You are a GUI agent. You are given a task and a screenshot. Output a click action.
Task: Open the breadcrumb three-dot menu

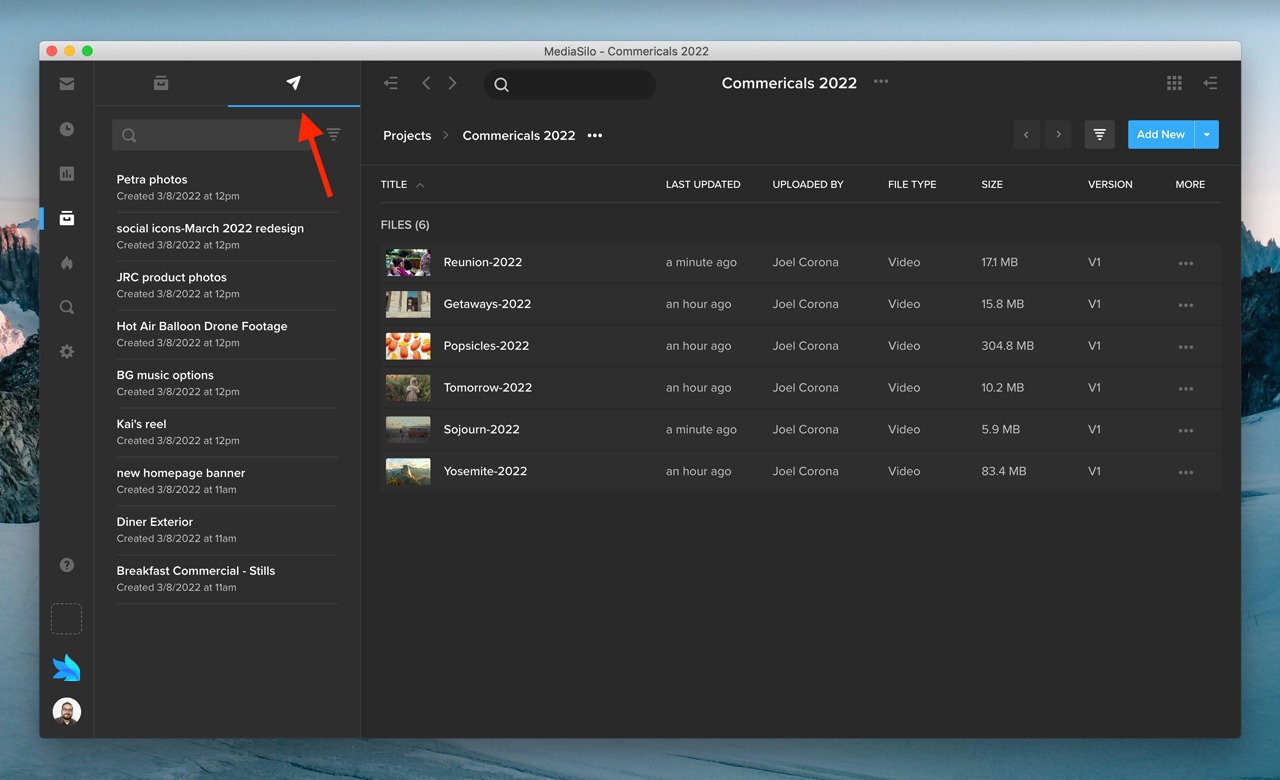tap(595, 135)
